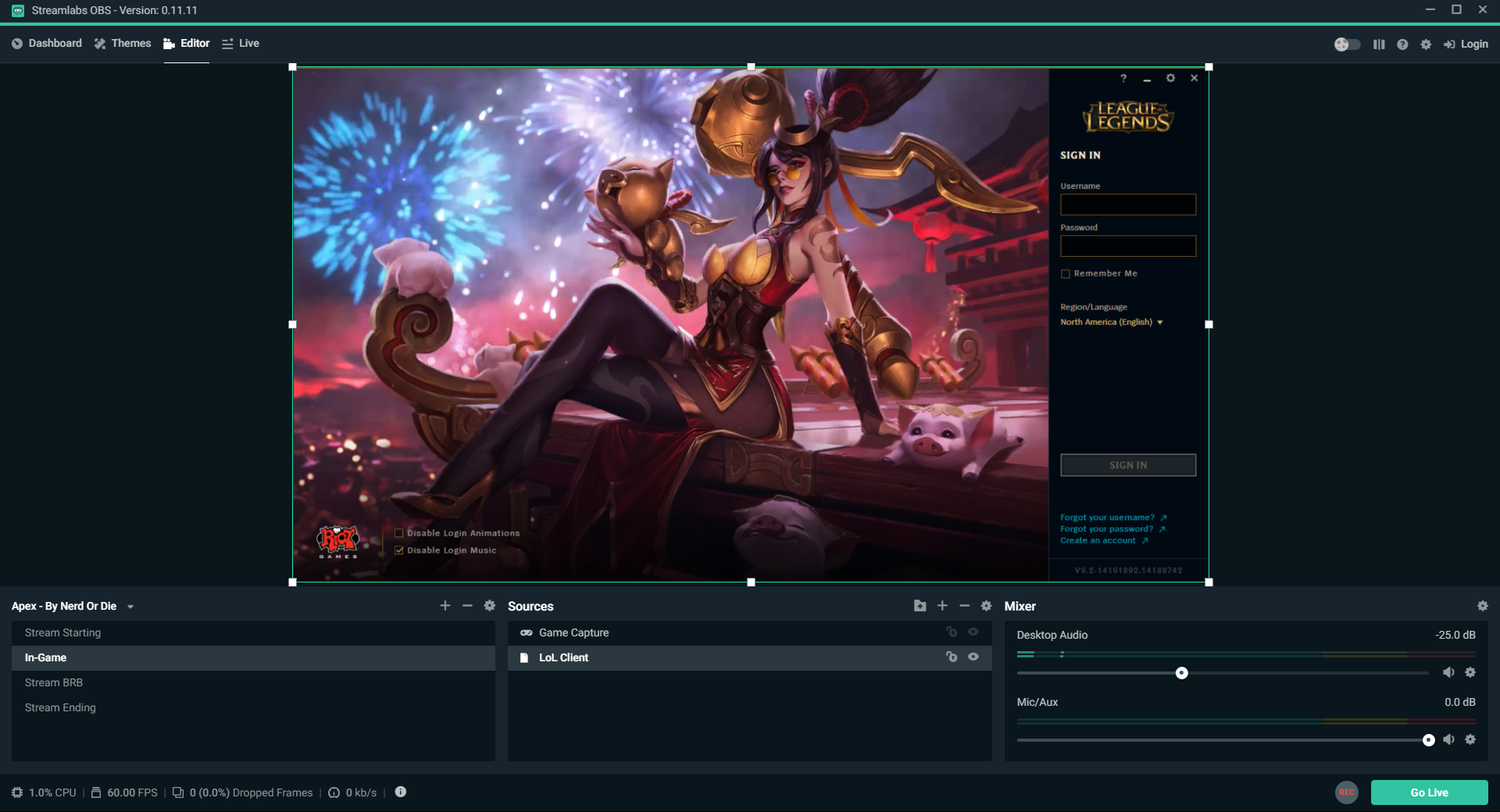The image size is (1500, 812).
Task: Add a new source with plus icon
Action: pos(942,606)
